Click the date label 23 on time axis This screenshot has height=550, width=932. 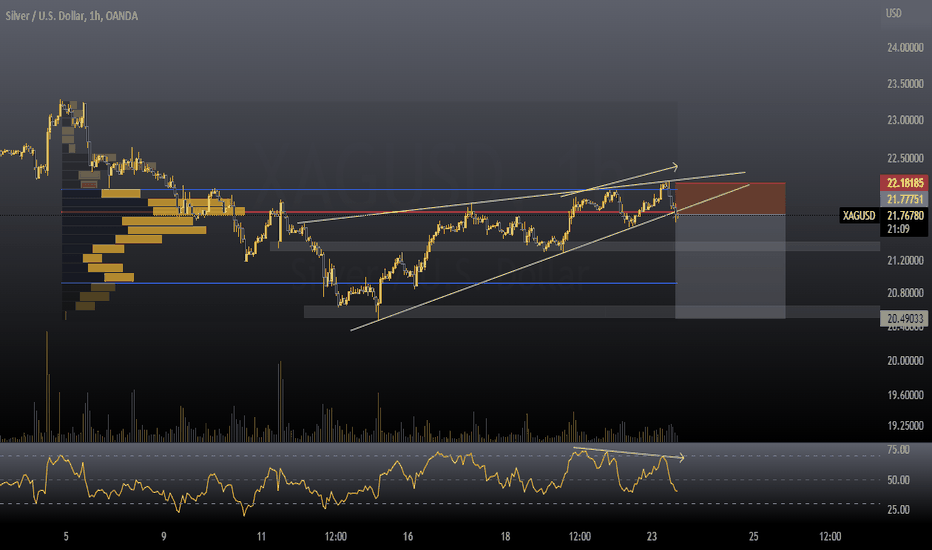652,536
